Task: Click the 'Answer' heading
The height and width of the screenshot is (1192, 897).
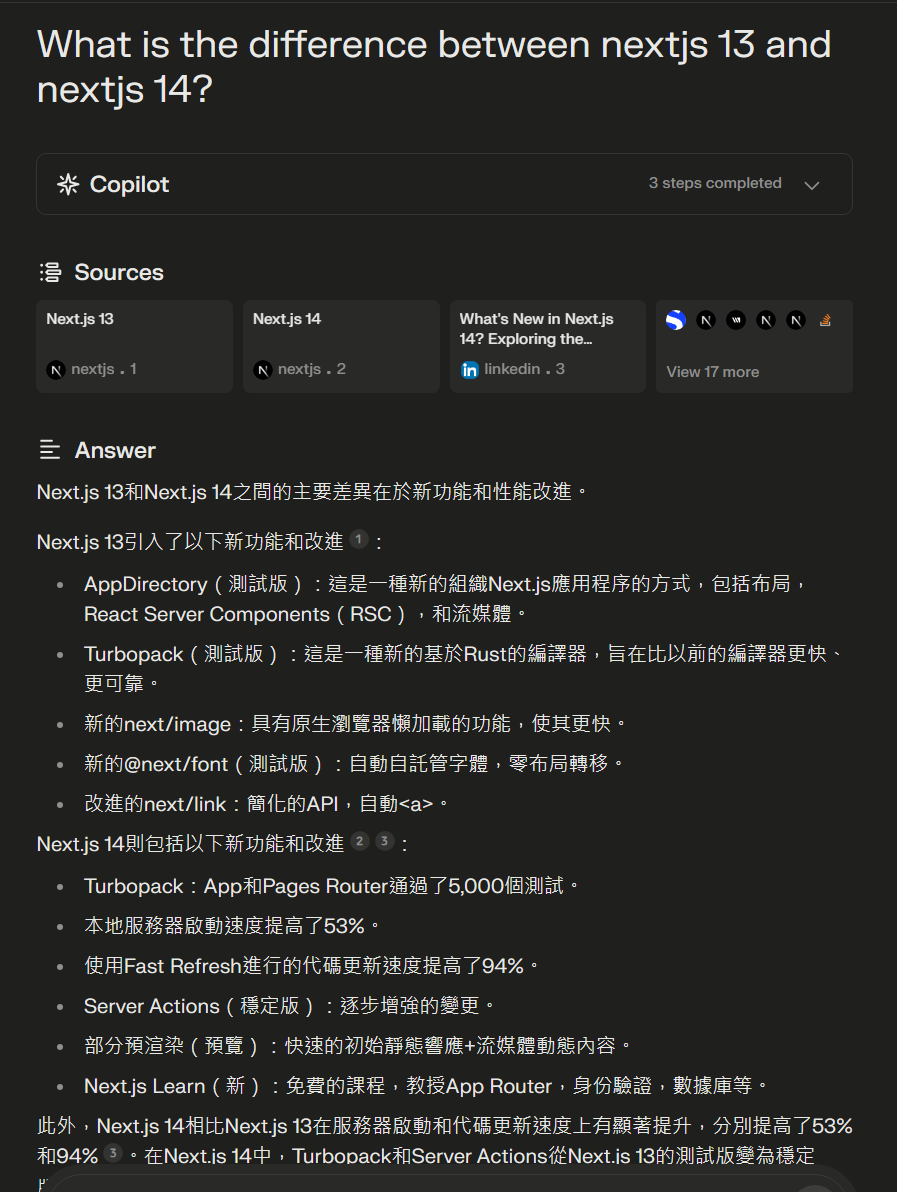Action: pyautogui.click(x=116, y=450)
